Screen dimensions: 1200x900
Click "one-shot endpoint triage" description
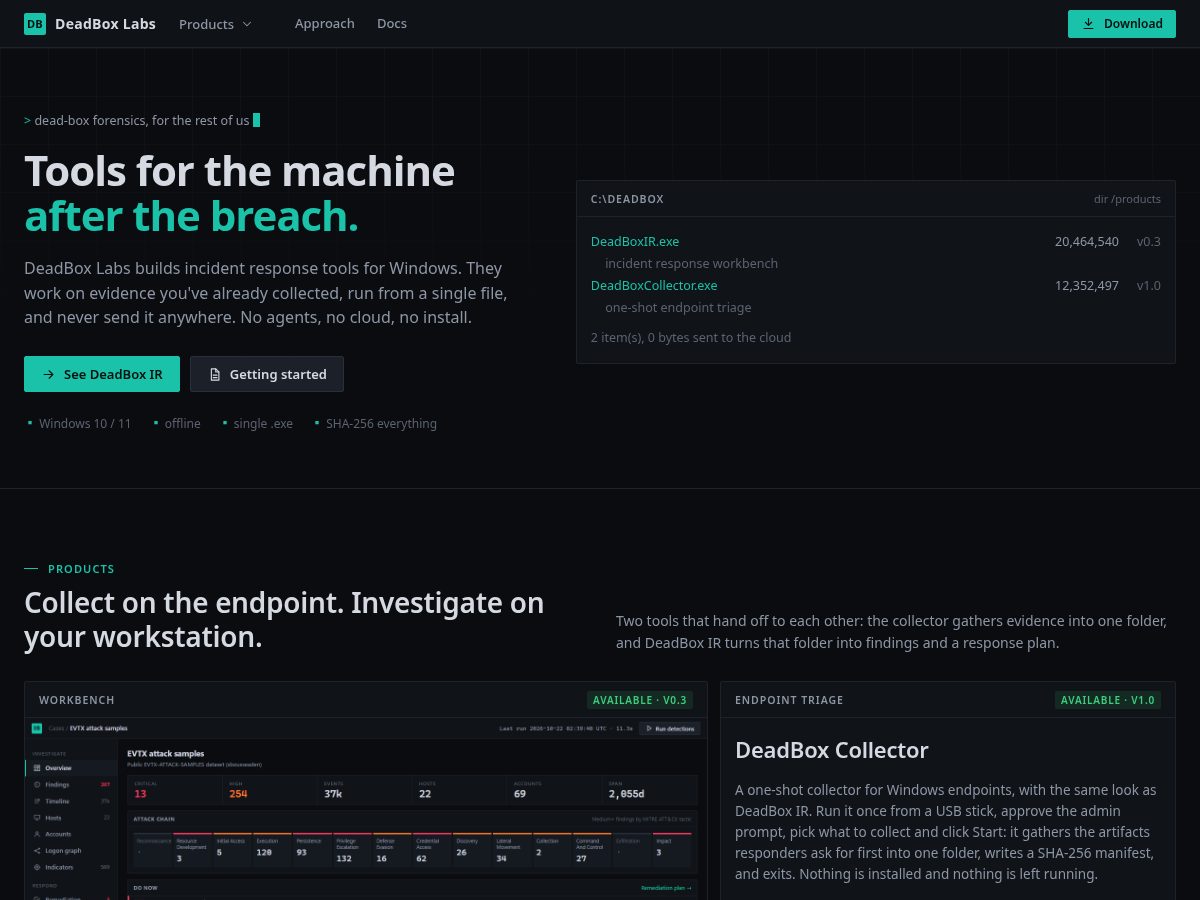coord(678,307)
